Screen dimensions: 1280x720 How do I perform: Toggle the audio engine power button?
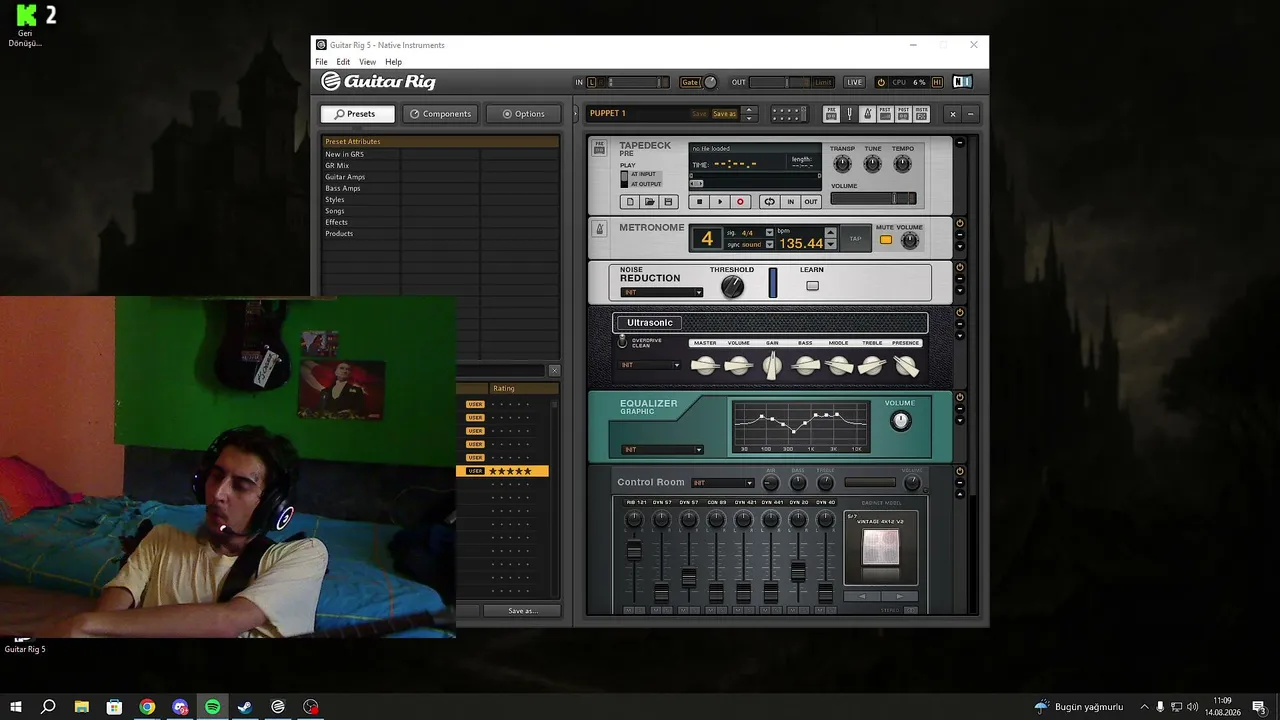tap(881, 82)
